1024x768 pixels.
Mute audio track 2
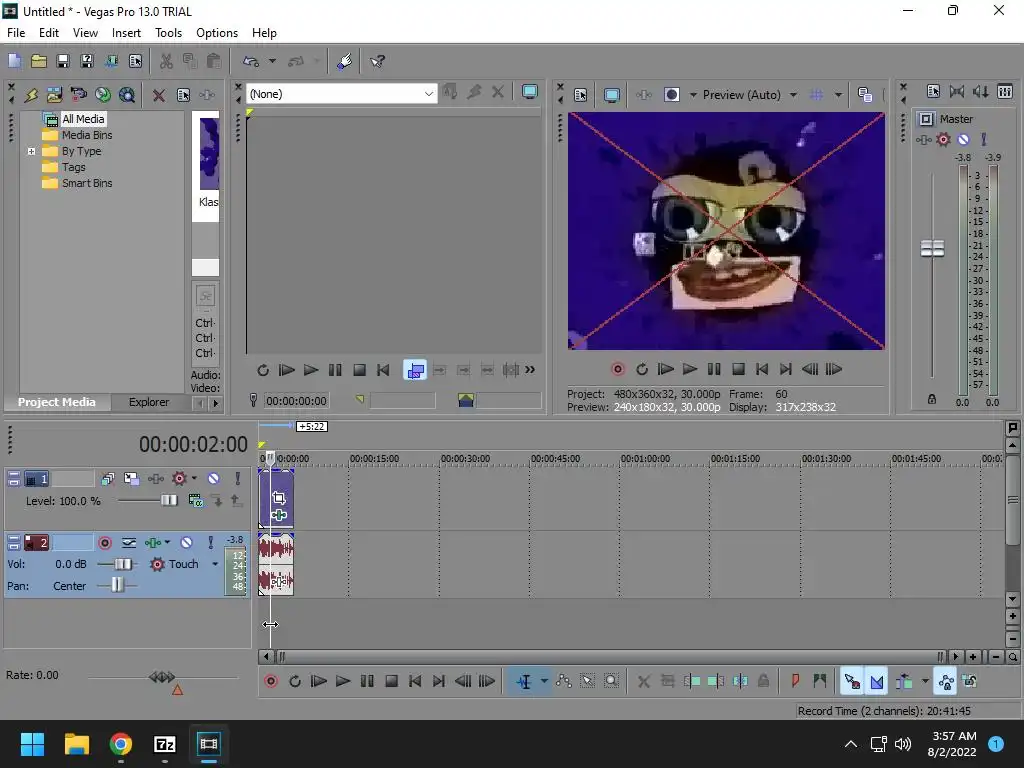coord(186,543)
